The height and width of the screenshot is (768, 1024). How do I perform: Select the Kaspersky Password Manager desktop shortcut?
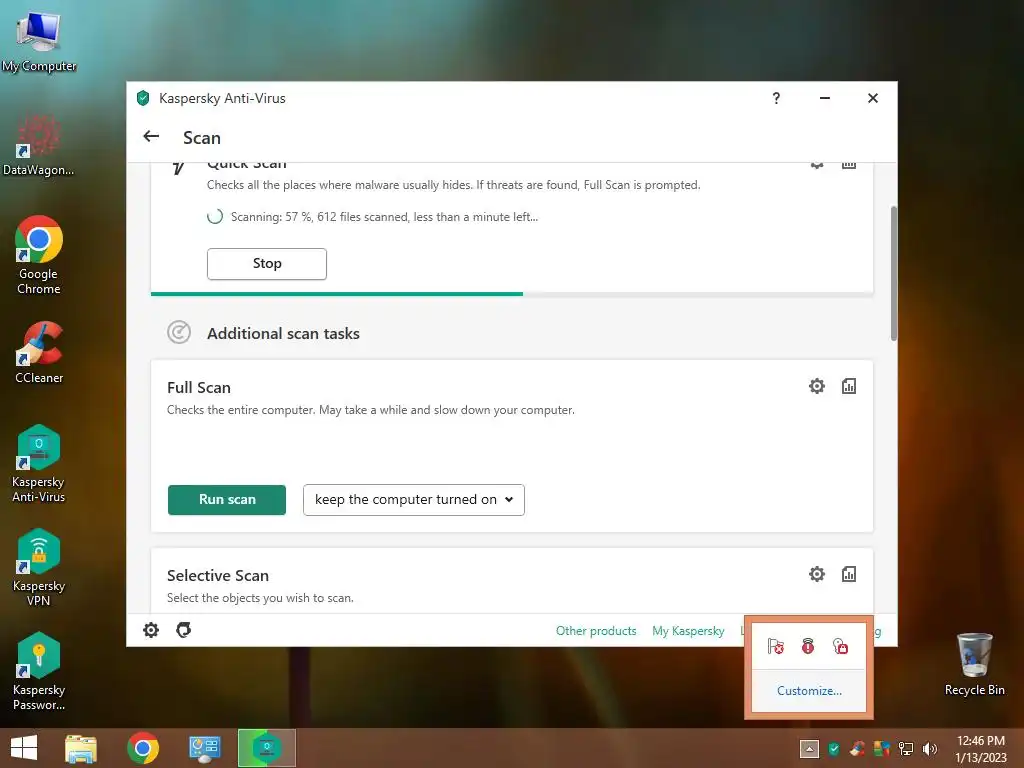tap(39, 671)
